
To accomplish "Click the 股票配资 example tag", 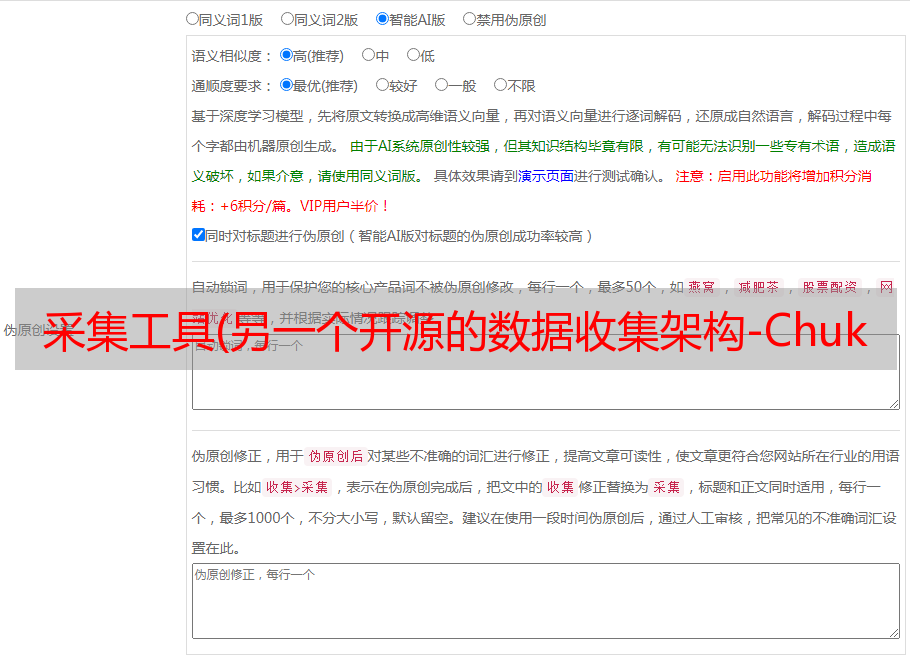I will coord(830,287).
